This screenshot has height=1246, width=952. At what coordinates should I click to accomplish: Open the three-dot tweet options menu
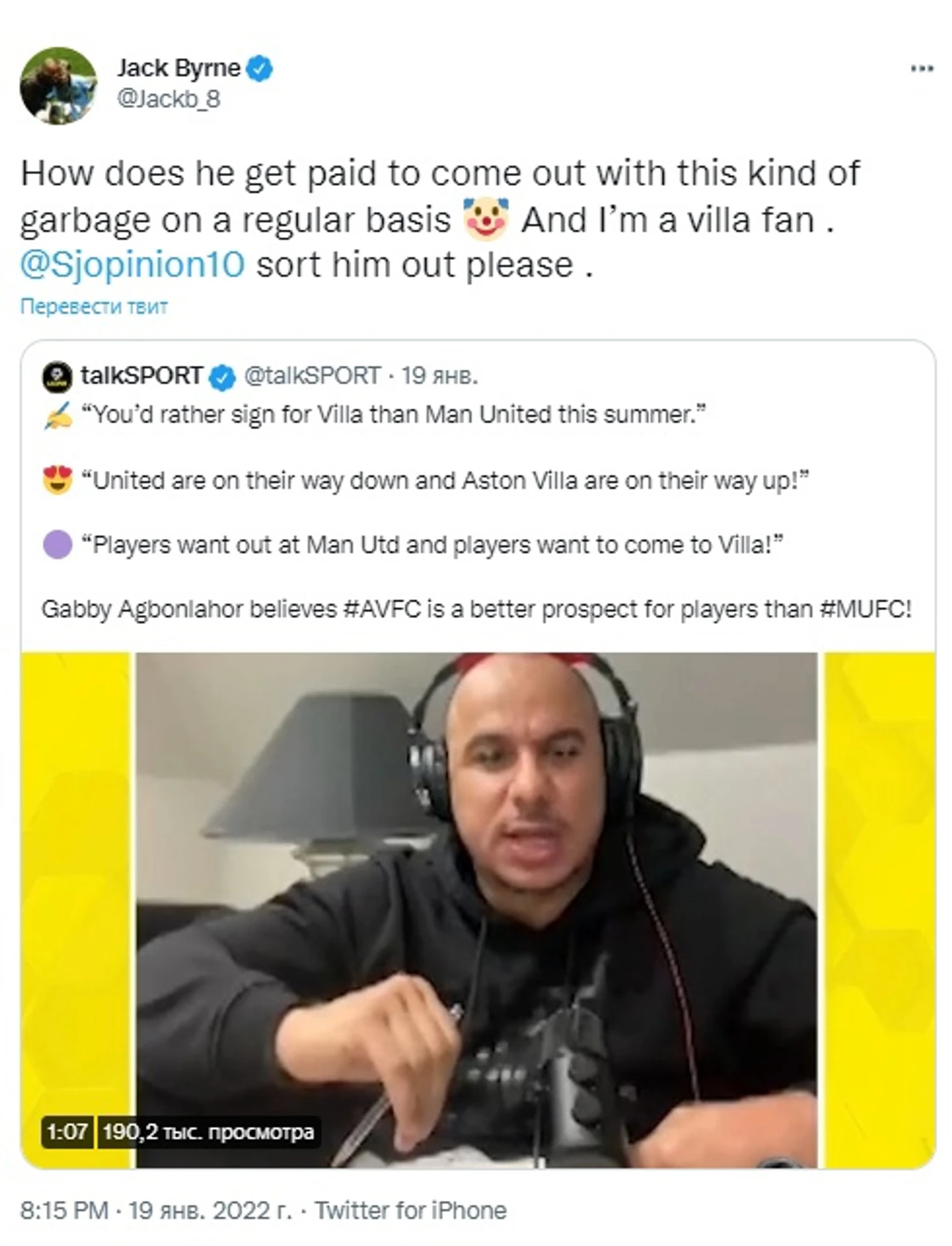(921, 68)
